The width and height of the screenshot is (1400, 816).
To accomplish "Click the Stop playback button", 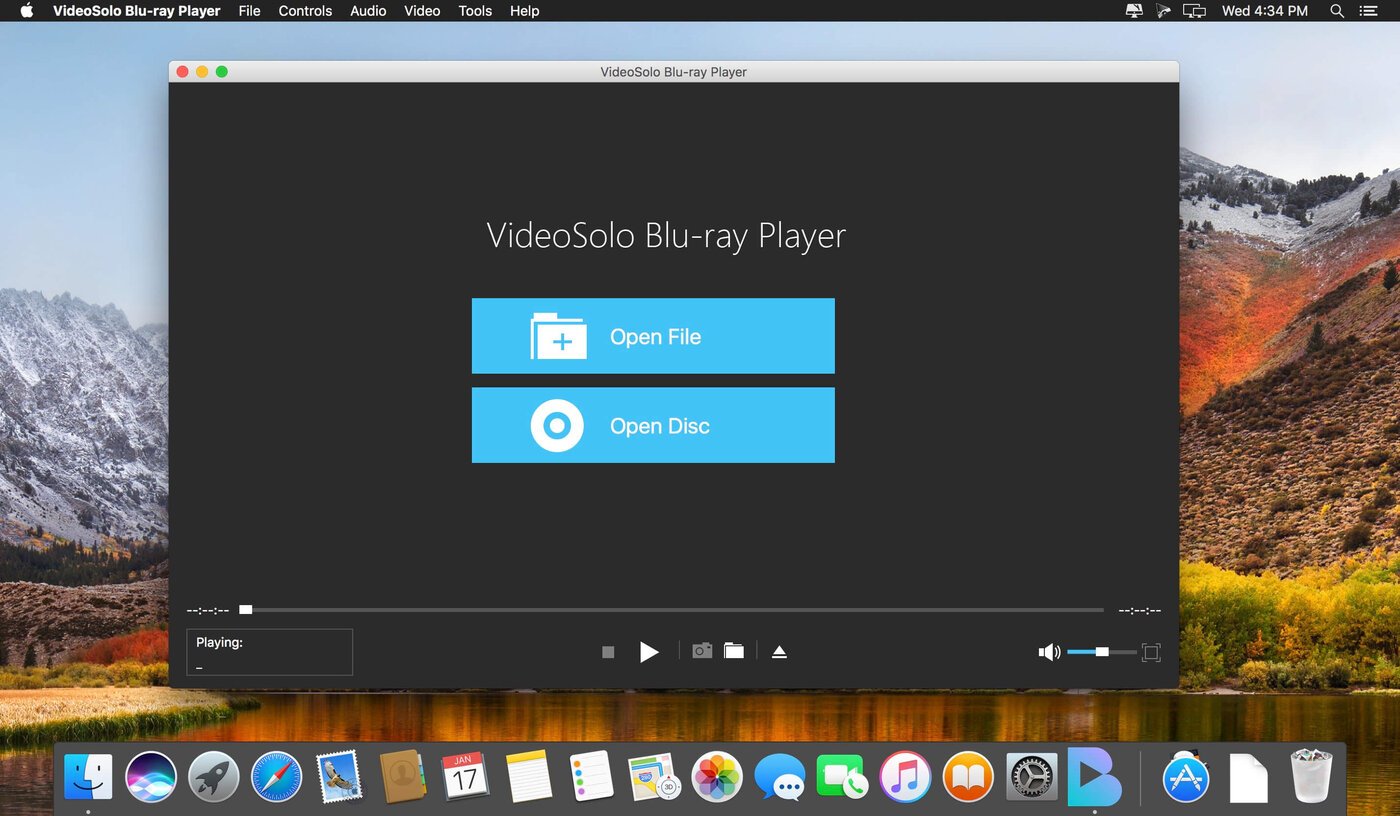I will [608, 652].
